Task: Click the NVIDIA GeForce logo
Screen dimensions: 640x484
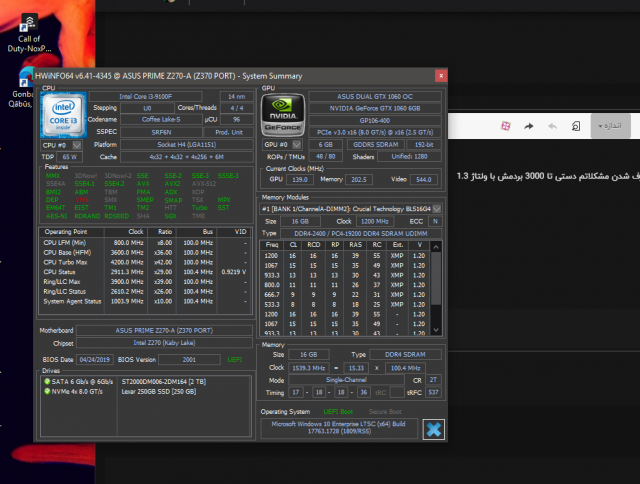Action: 283,115
